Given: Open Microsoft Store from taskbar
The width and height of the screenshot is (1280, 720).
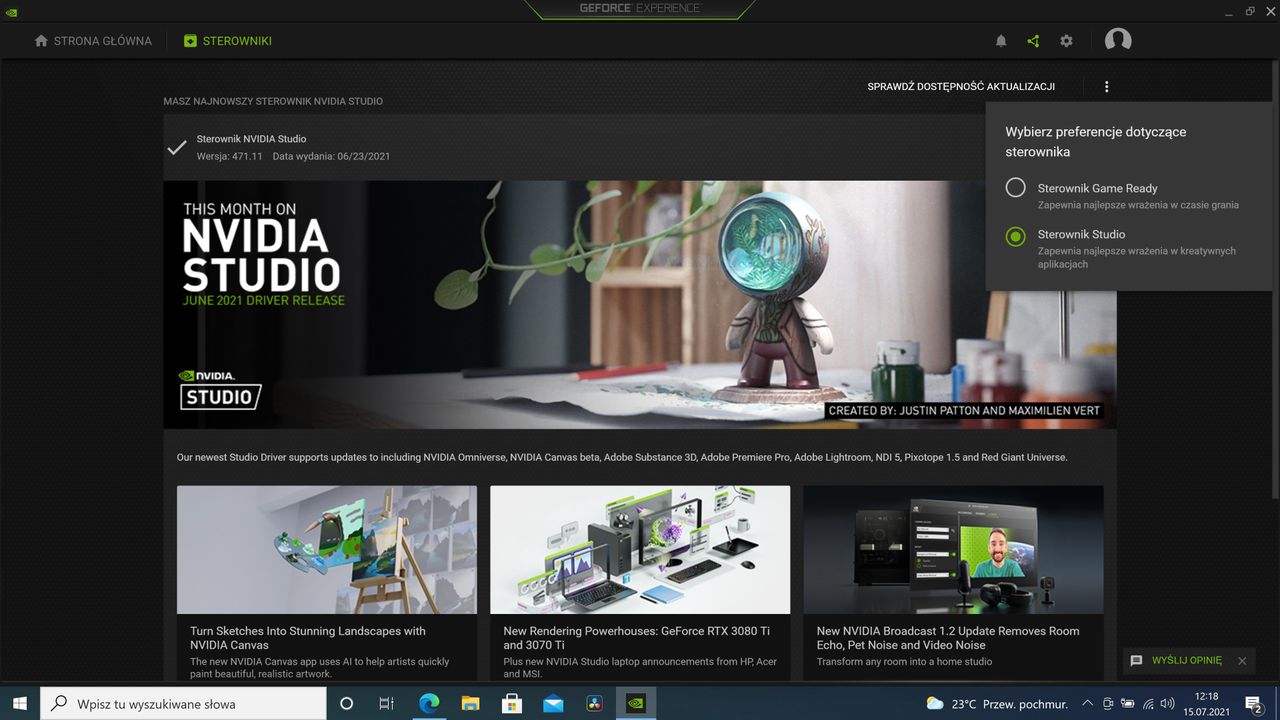Looking at the screenshot, I should click(x=512, y=703).
